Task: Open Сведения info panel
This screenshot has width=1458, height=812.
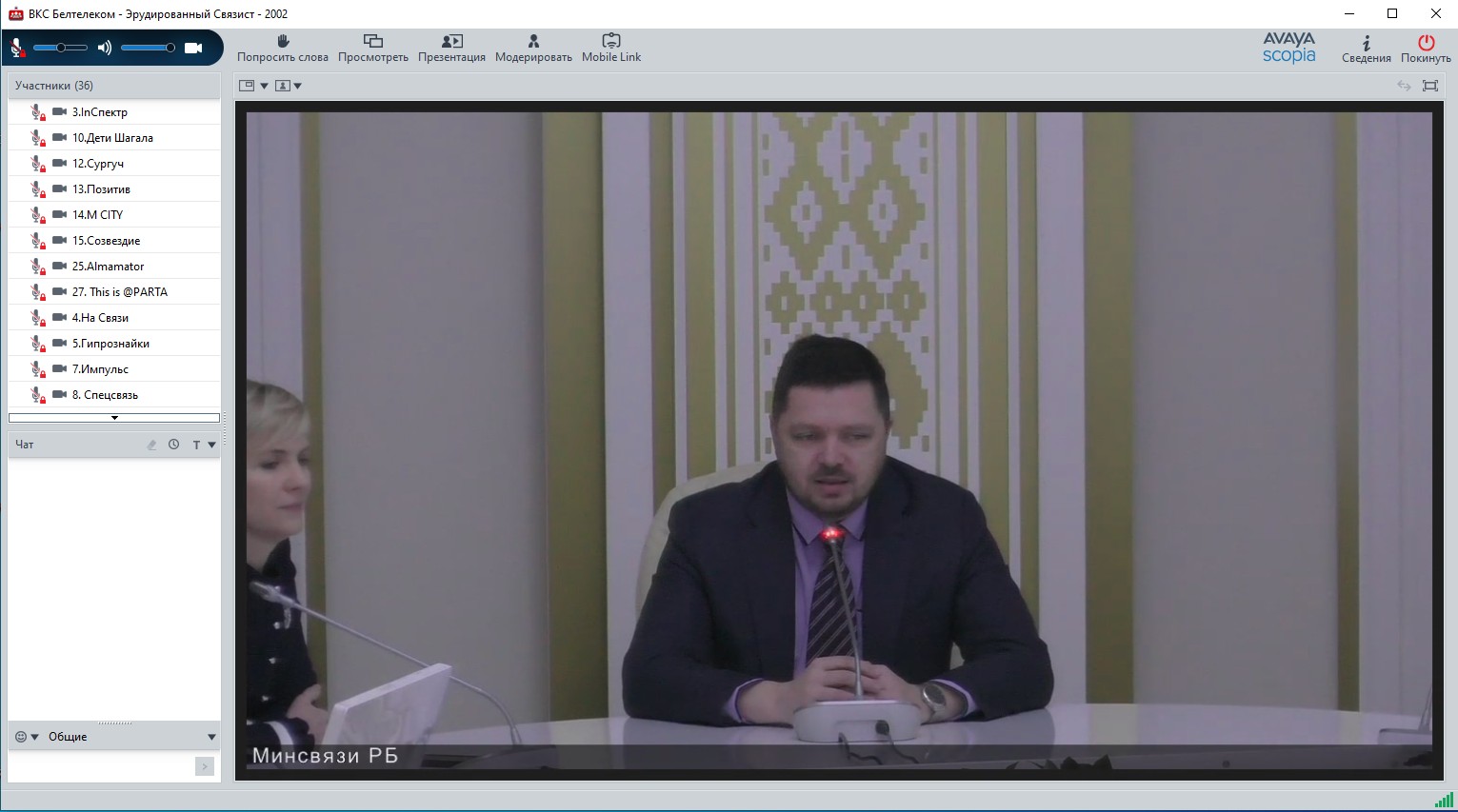Action: [x=1367, y=49]
